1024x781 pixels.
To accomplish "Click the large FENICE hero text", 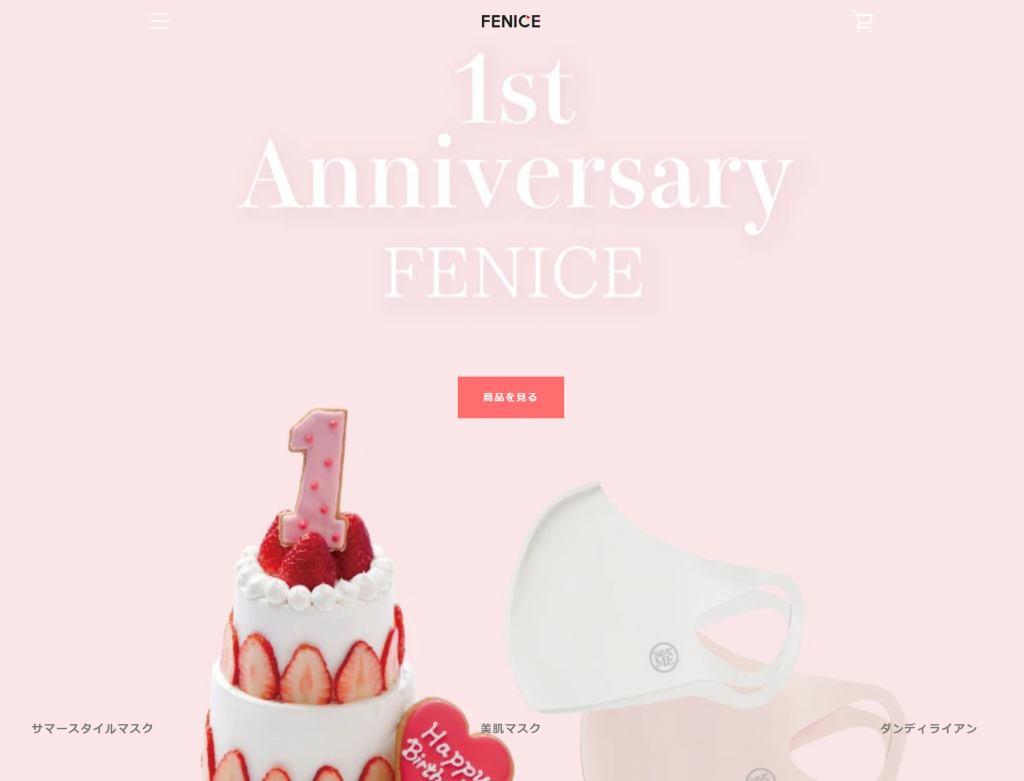I will coord(514,272).
